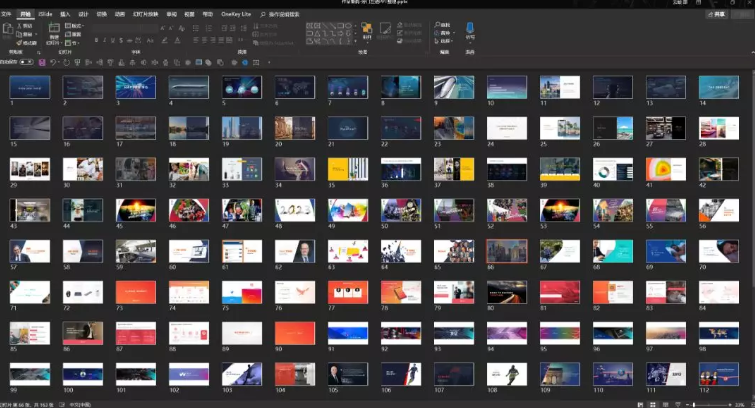Open the Layout dropdown
Image resolution: width=755 pixels, height=408 pixels.
tap(75, 26)
